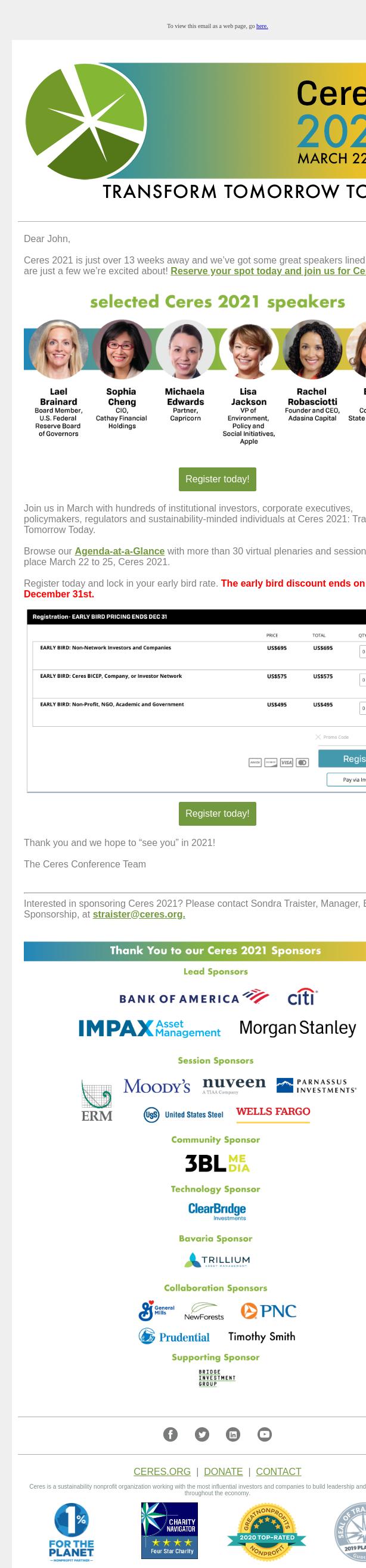Image resolution: width=366 pixels, height=1568 pixels.
Task: Open the YouTube icon
Action: tap(265, 1434)
